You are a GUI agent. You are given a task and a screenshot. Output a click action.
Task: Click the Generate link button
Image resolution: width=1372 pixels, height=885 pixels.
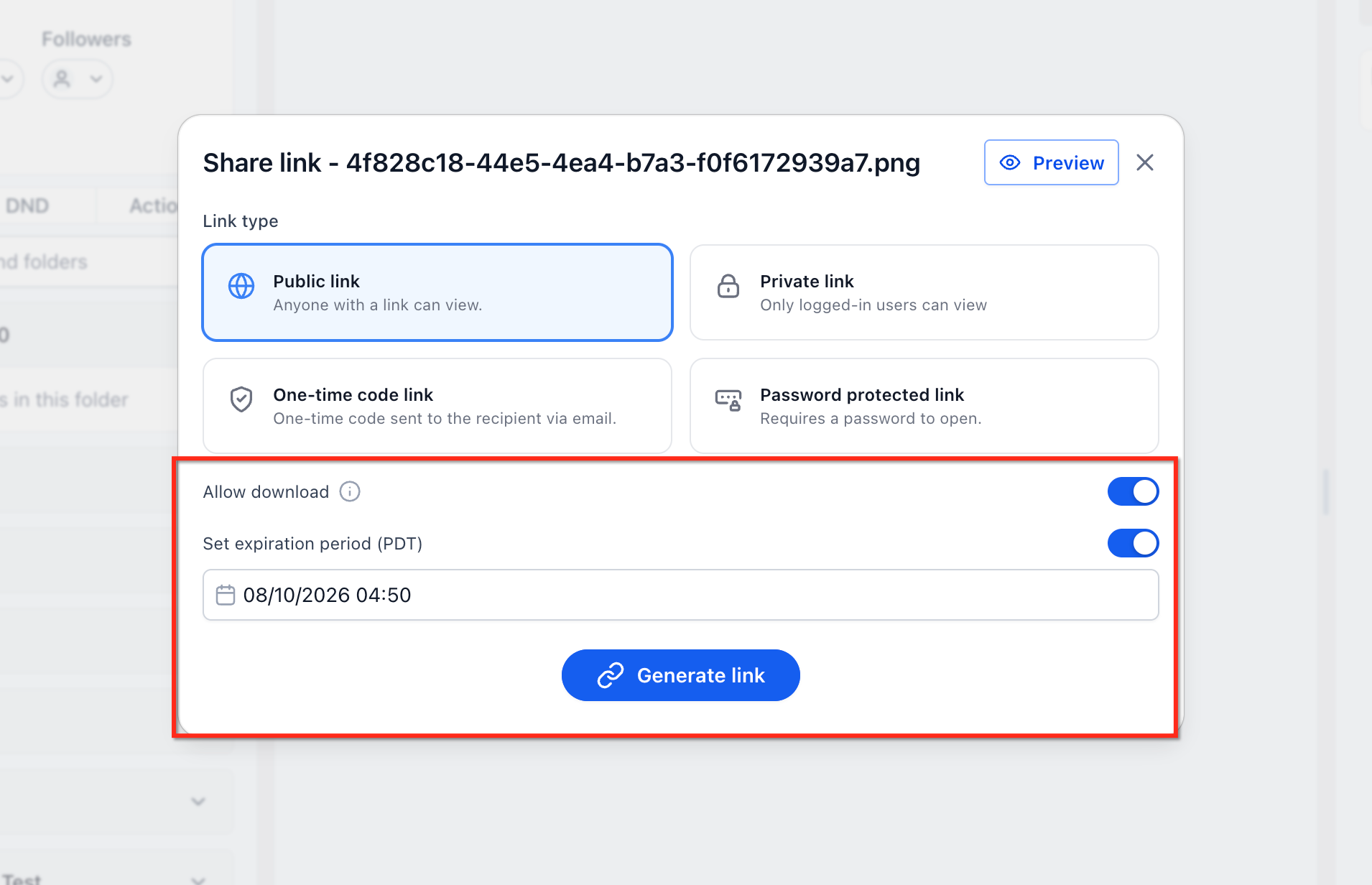[680, 675]
